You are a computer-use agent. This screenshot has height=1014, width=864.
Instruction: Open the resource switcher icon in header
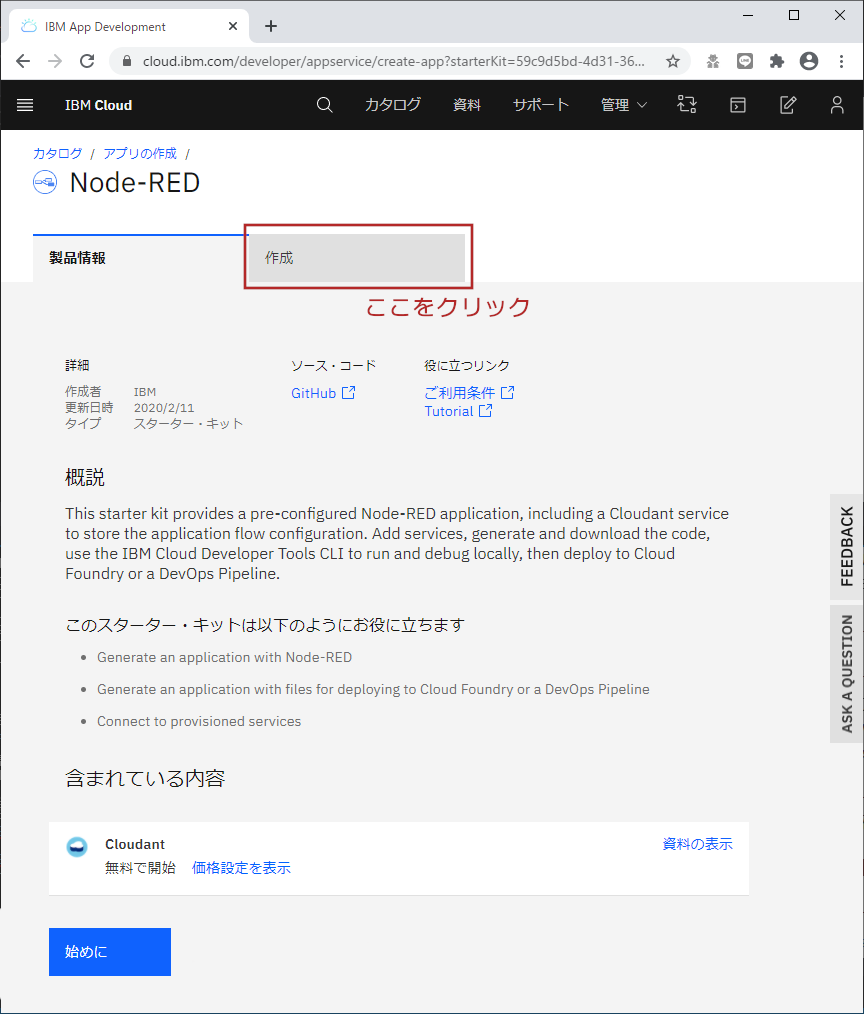(687, 105)
